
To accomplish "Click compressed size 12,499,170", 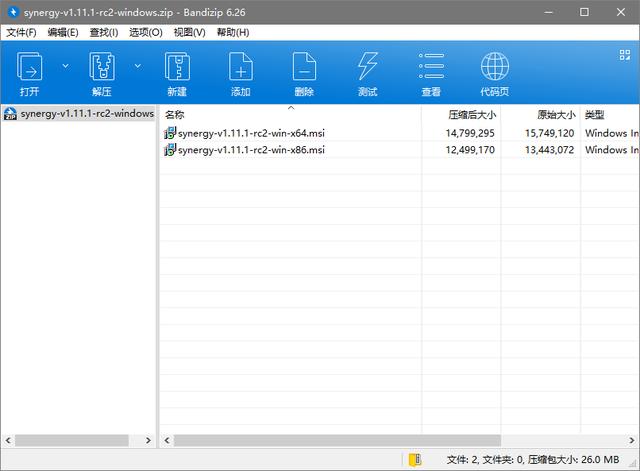I will click(x=470, y=150).
